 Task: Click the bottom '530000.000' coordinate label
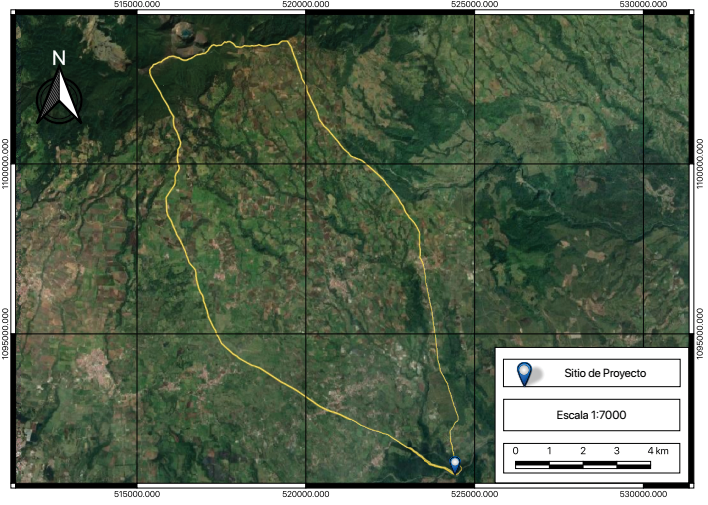[643, 494]
